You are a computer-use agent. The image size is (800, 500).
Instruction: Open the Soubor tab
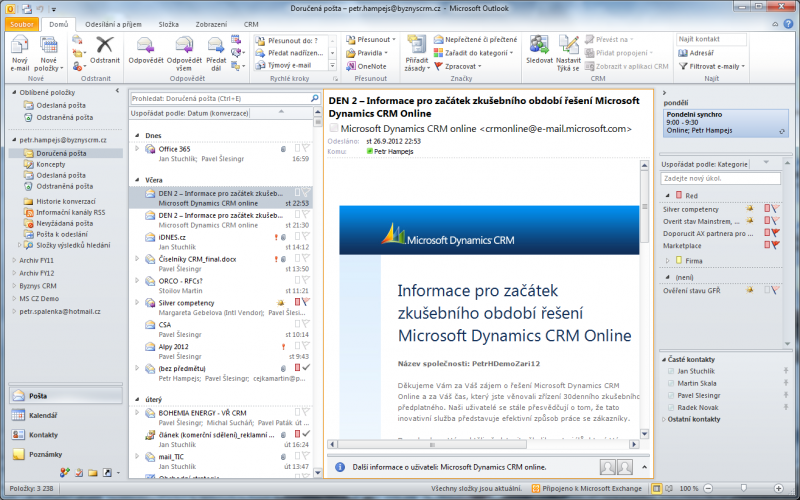22,24
